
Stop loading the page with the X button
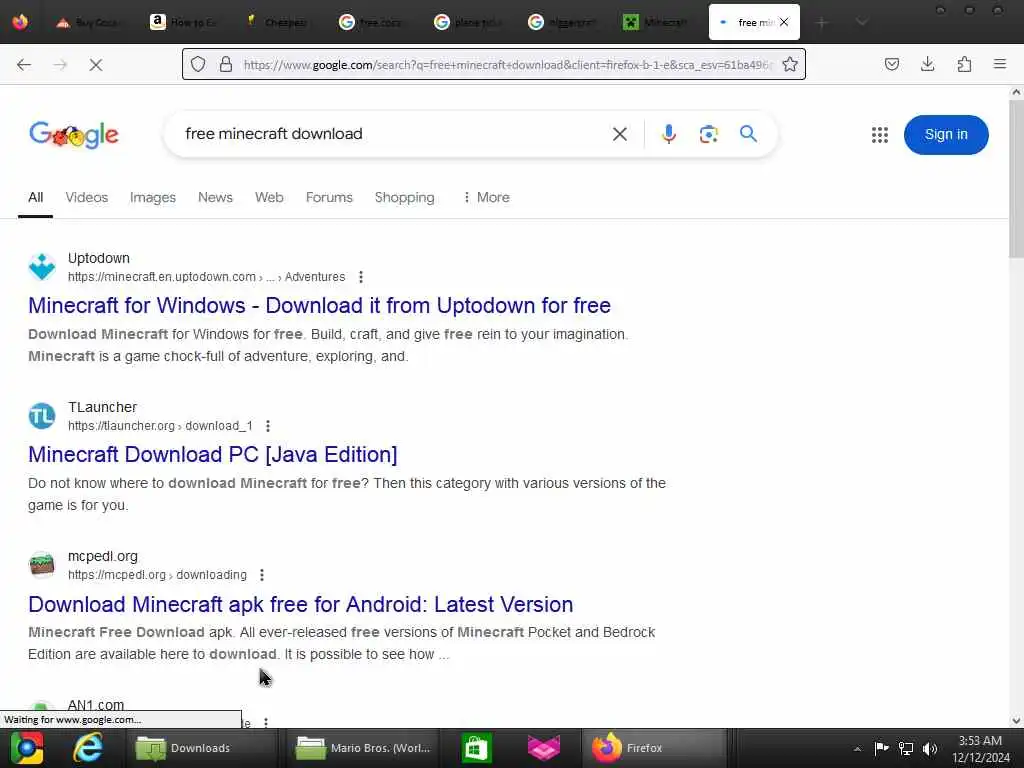point(95,65)
